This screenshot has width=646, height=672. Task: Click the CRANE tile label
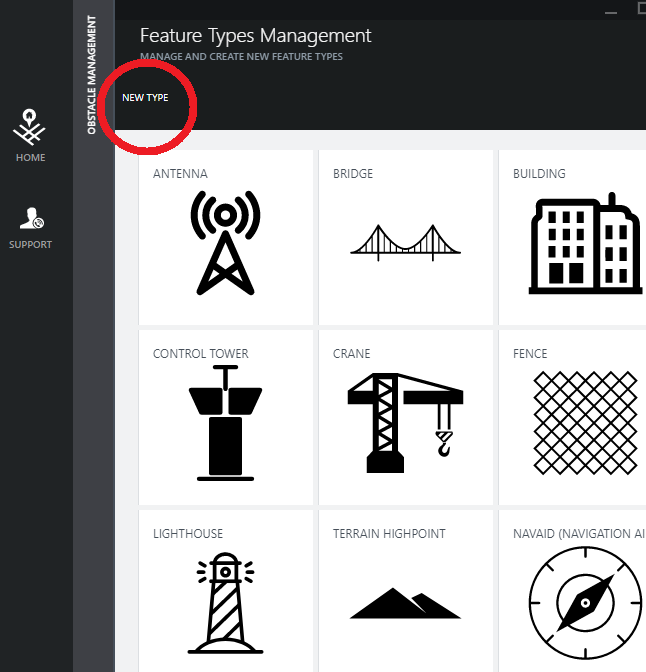tap(352, 354)
